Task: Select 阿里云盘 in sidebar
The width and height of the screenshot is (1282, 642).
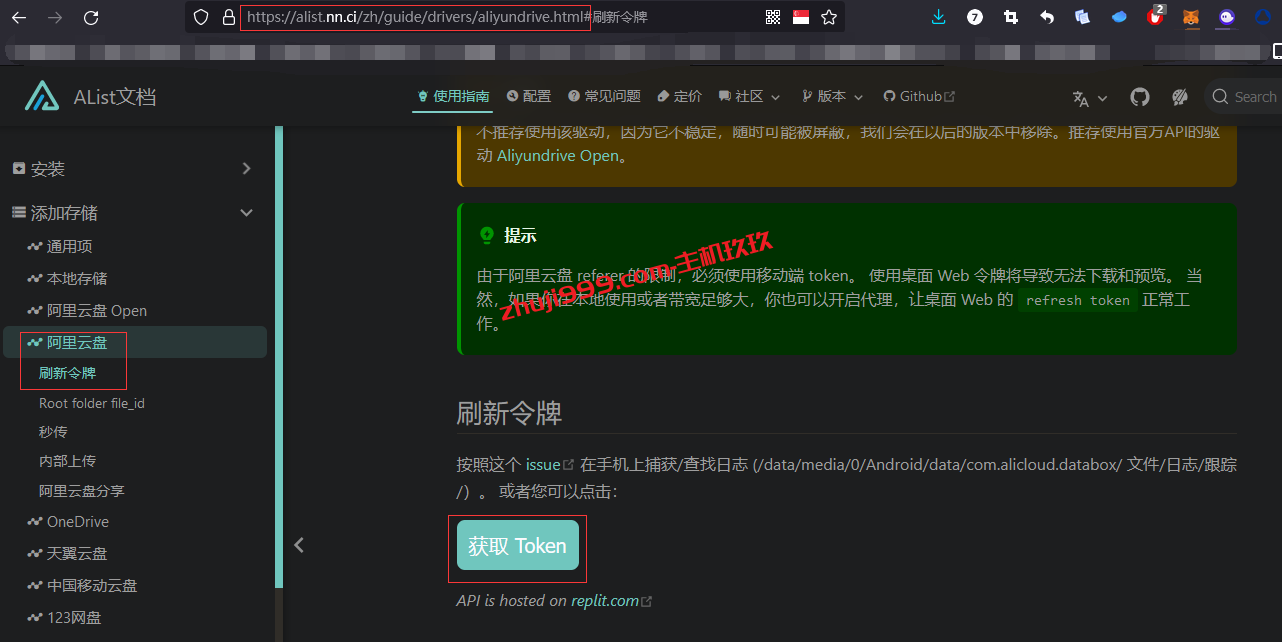Action: point(135,342)
